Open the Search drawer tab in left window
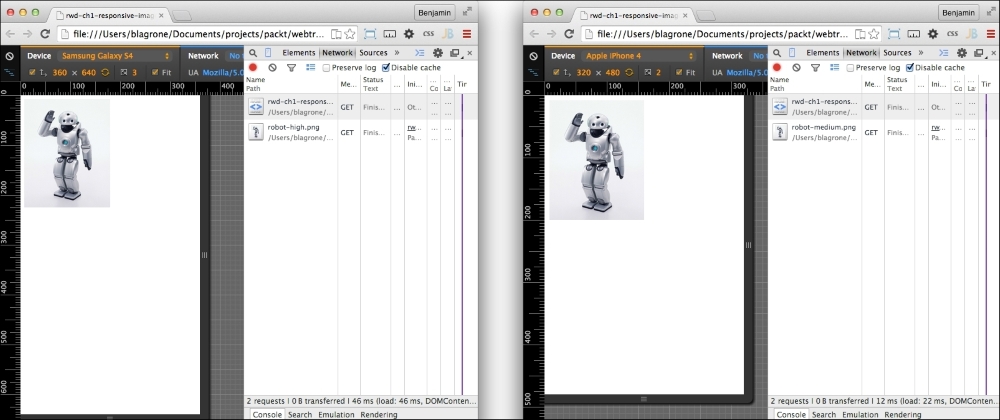This screenshot has width=1000, height=420. [300, 415]
